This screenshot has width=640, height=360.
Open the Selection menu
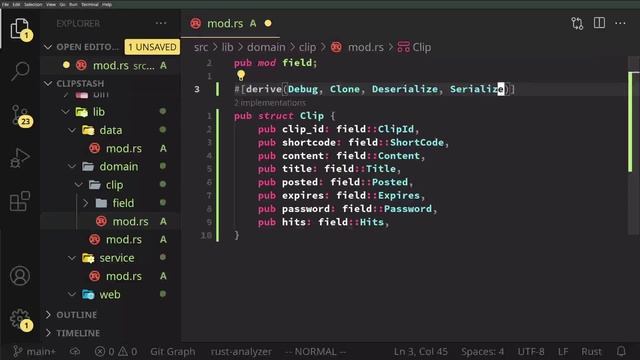(33, 4)
